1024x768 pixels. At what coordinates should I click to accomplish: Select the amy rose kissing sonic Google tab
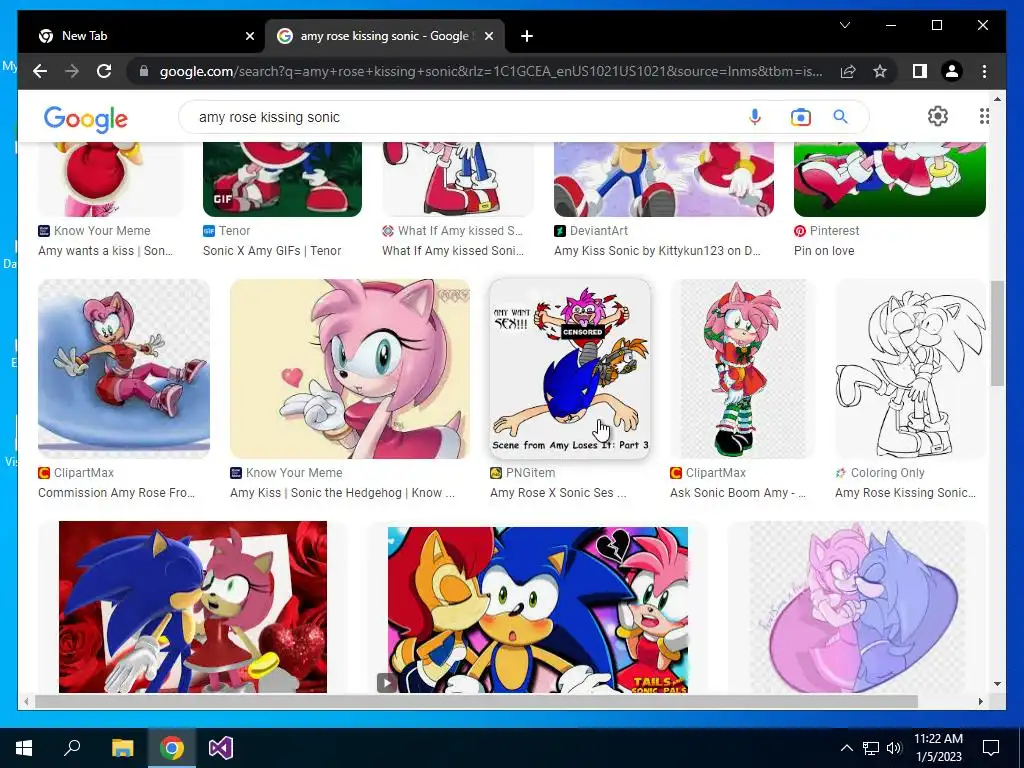384,36
